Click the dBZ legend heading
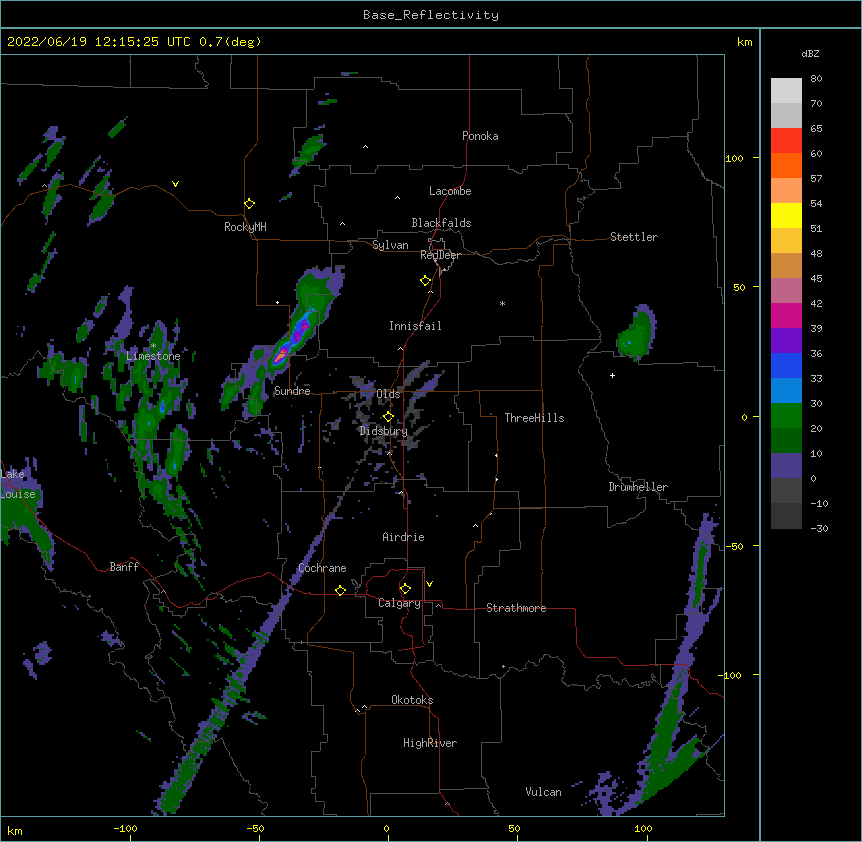The width and height of the screenshot is (862, 842). click(810, 53)
